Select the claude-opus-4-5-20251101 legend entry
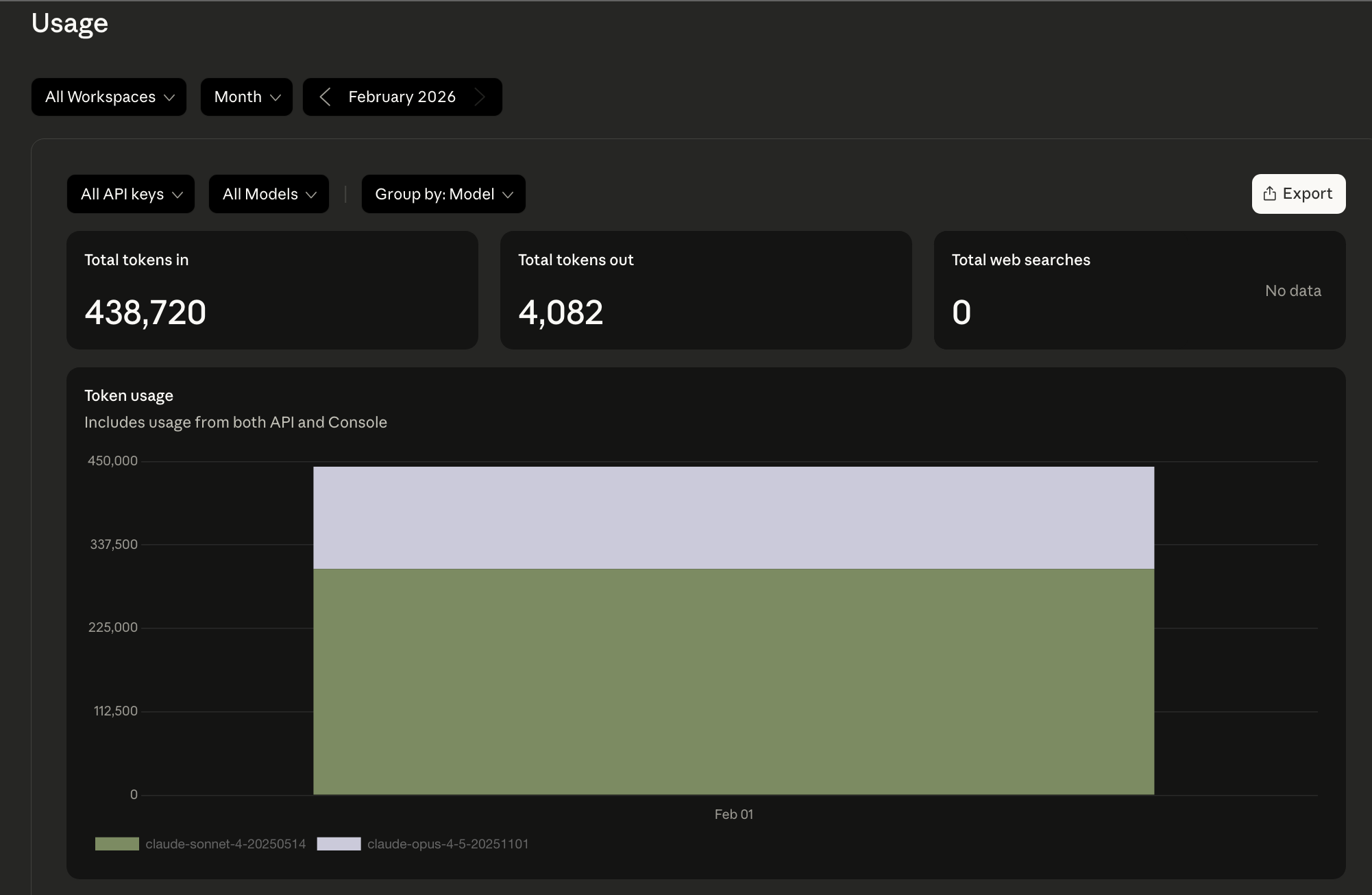Viewport: 1372px width, 895px height. point(448,844)
